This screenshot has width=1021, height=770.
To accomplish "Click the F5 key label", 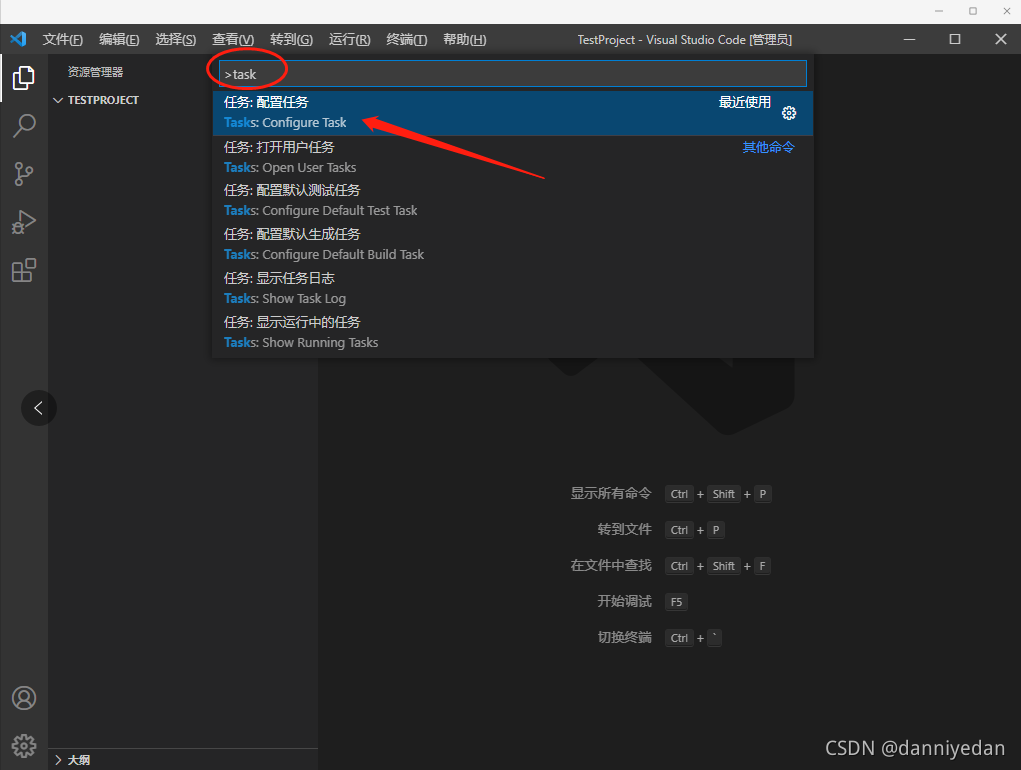I will point(677,602).
